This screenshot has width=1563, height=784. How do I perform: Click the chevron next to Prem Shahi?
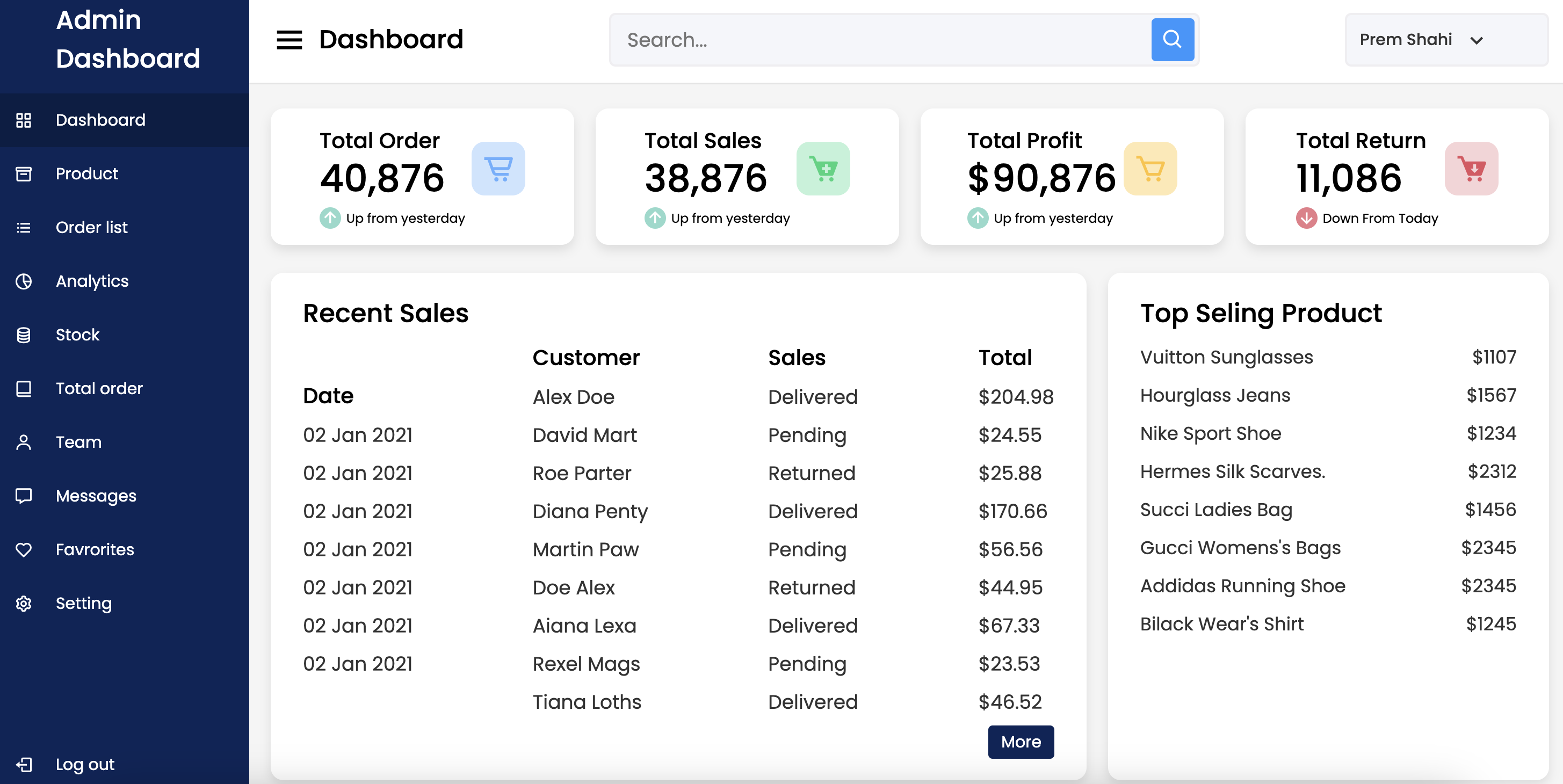coord(1476,41)
